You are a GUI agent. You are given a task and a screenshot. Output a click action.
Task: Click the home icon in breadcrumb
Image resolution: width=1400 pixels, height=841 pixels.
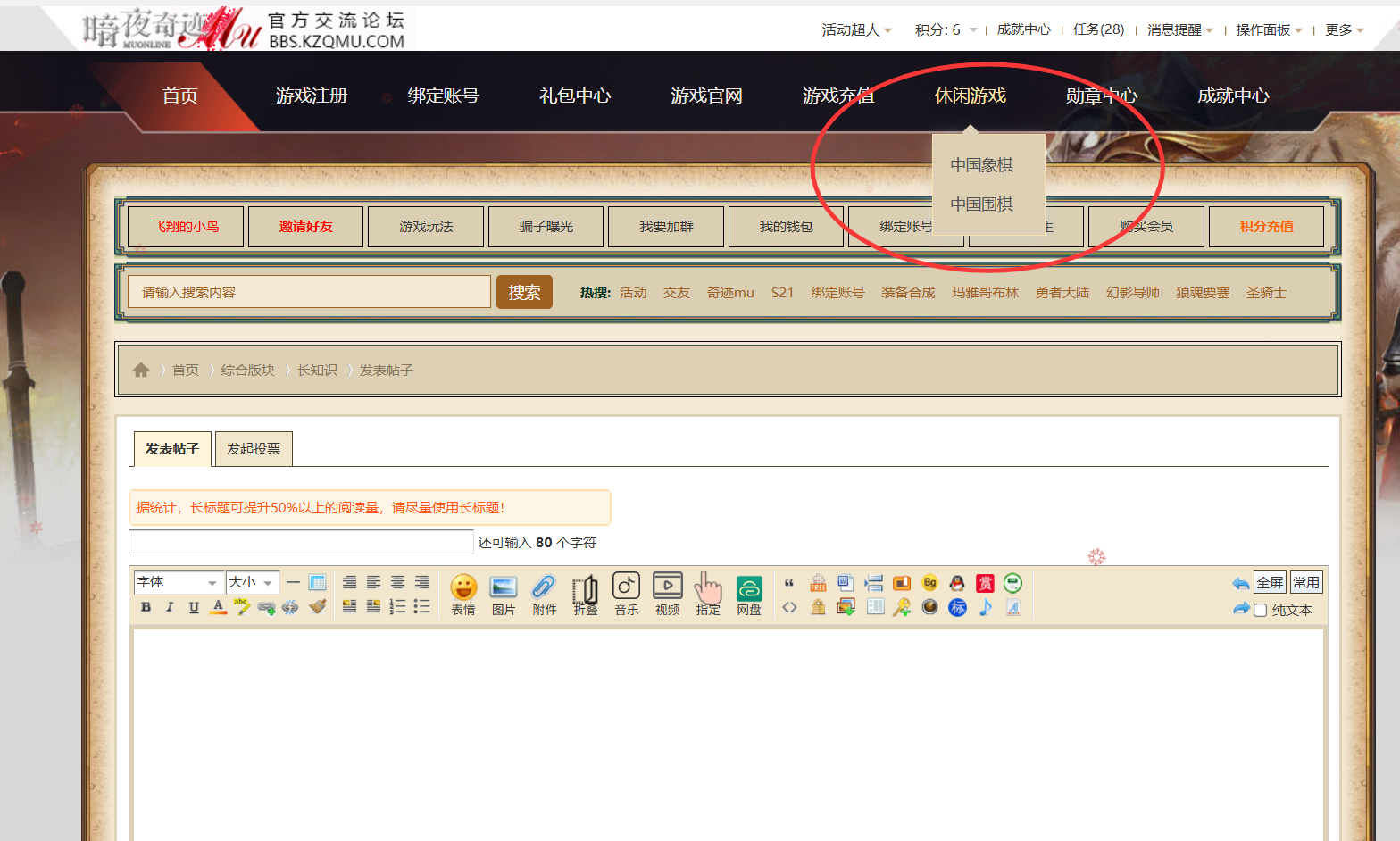click(141, 370)
